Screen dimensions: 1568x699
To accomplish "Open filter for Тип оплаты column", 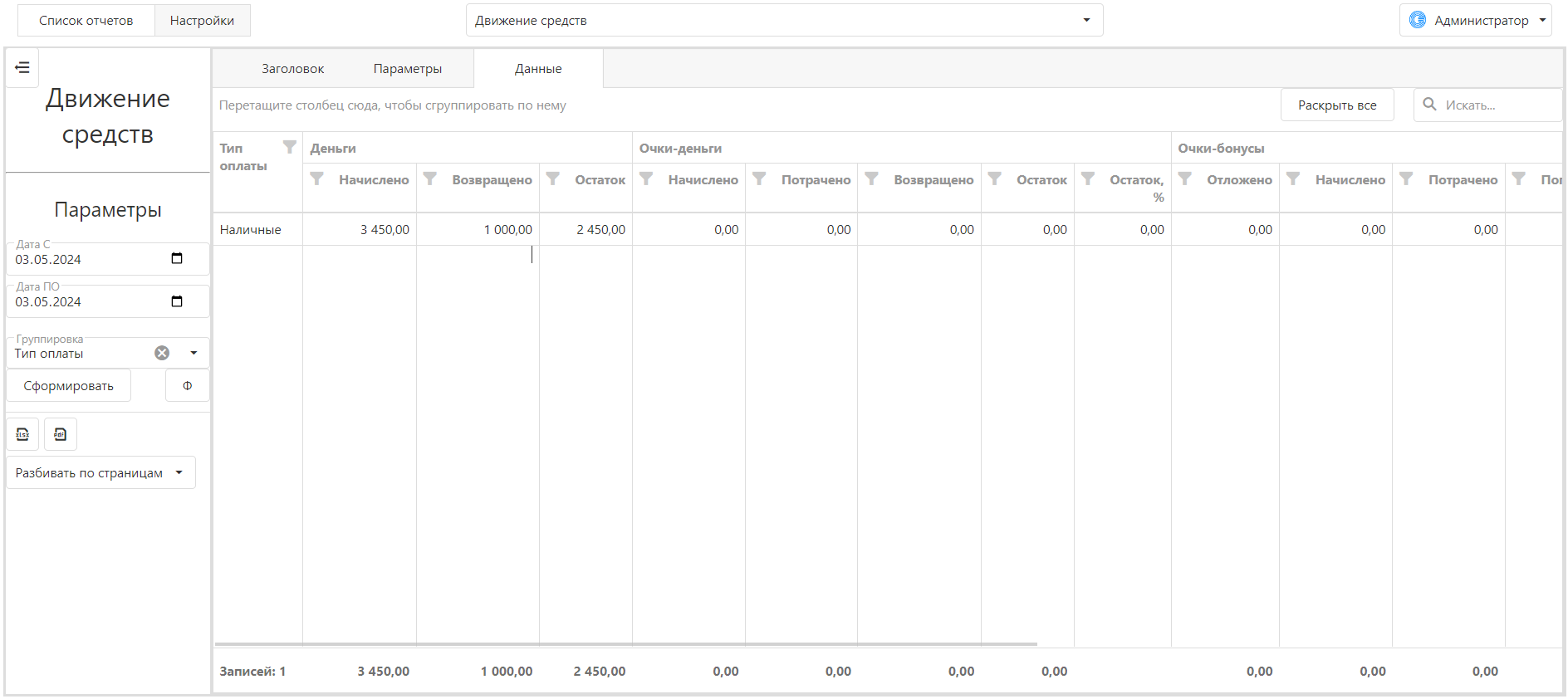I will click(290, 147).
